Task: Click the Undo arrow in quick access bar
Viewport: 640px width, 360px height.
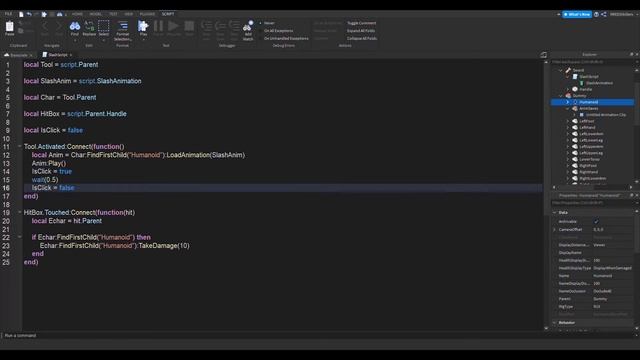Action: point(29,14)
